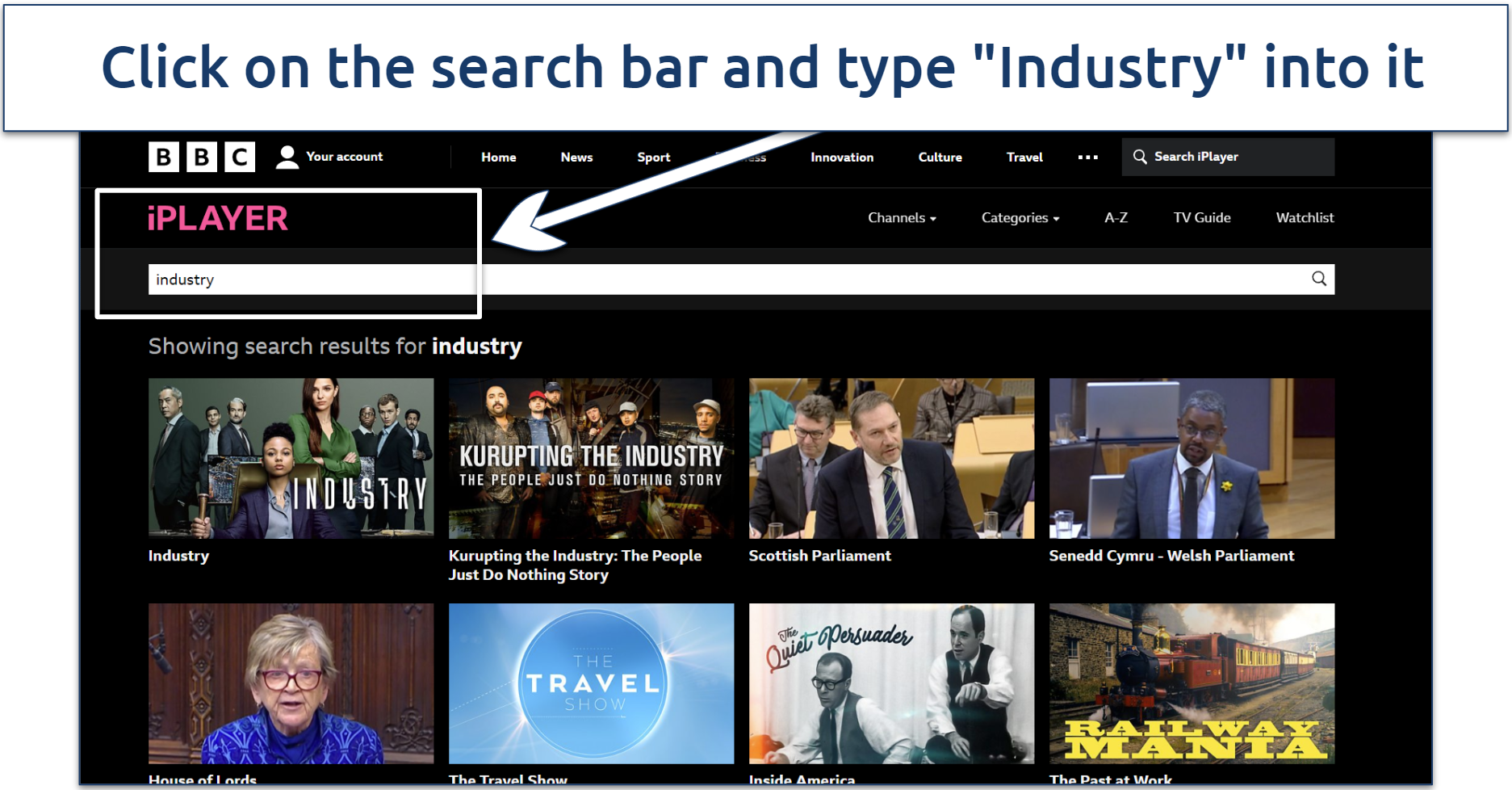Open the TV Guide

click(x=1201, y=218)
